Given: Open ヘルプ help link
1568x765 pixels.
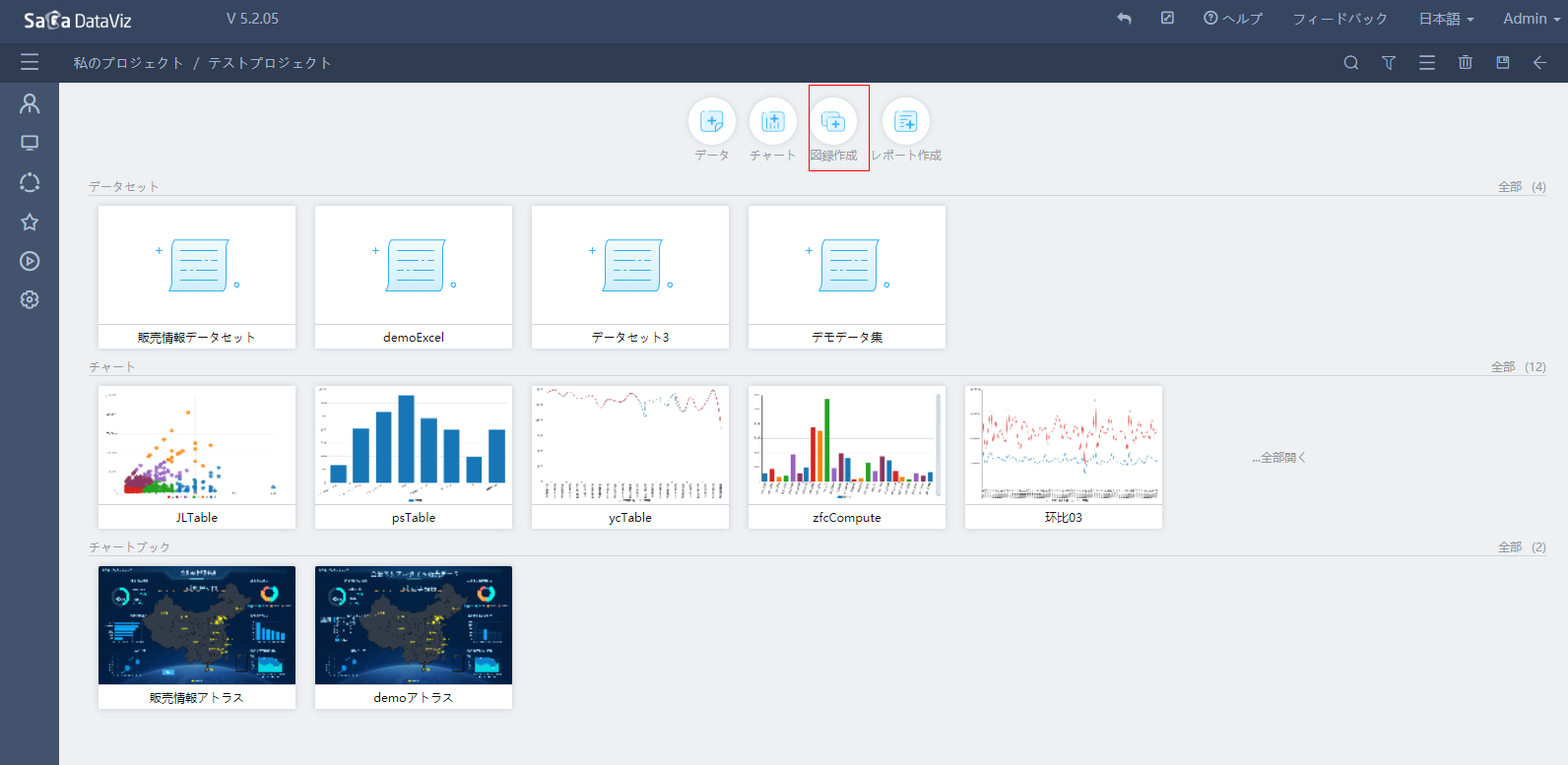Looking at the screenshot, I should click(x=1233, y=19).
